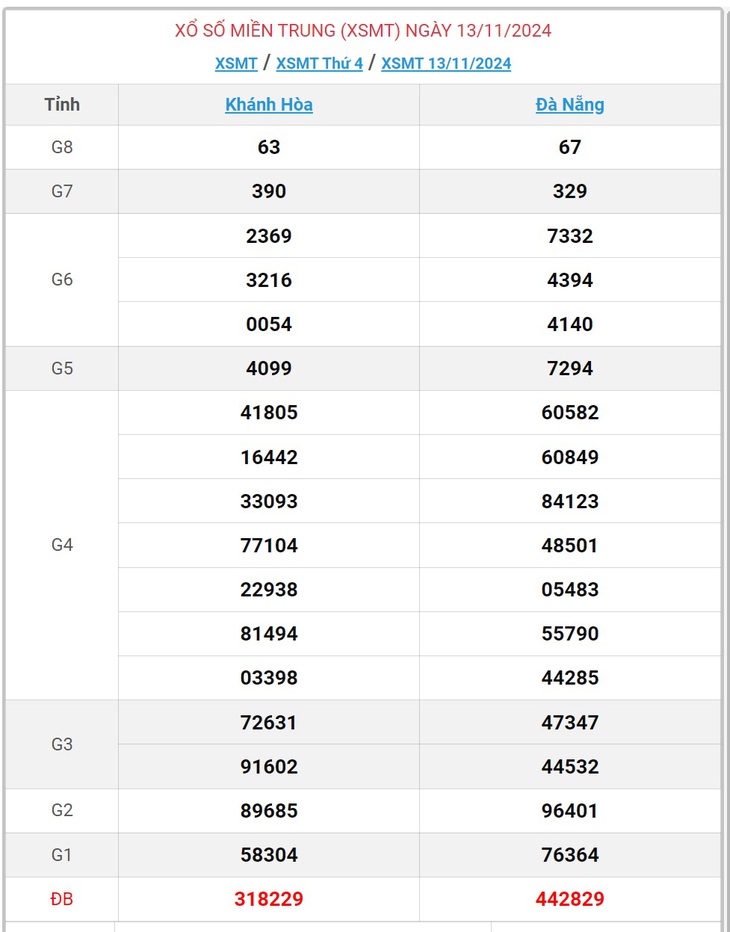Open the XSMT 13/11/2024 link

[446, 64]
